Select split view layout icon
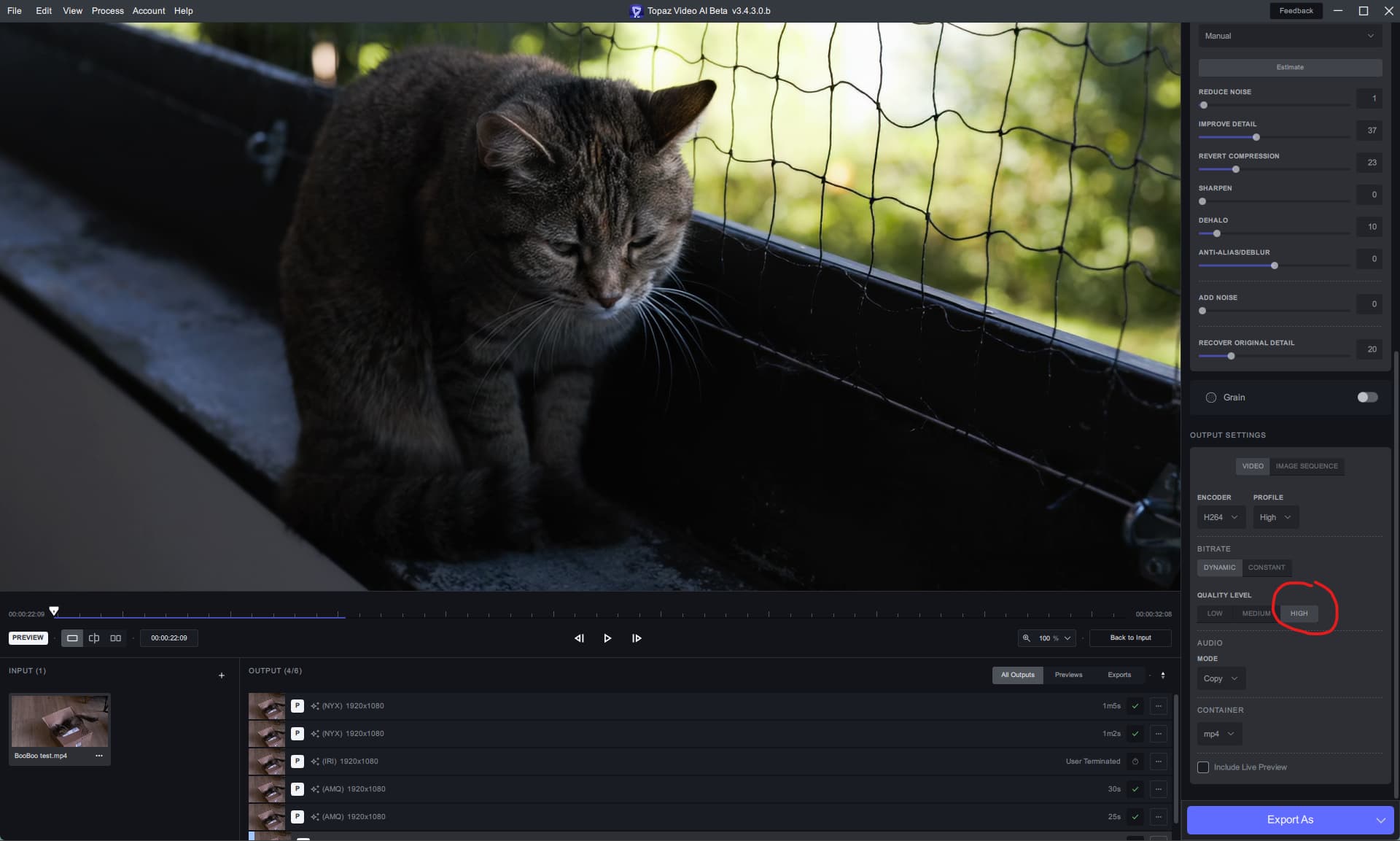Screen dimensions: 1400x841 point(94,638)
